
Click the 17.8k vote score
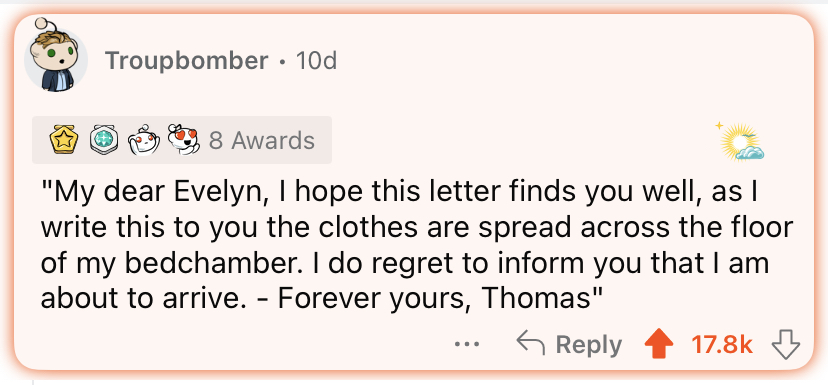pyautogui.click(x=722, y=345)
